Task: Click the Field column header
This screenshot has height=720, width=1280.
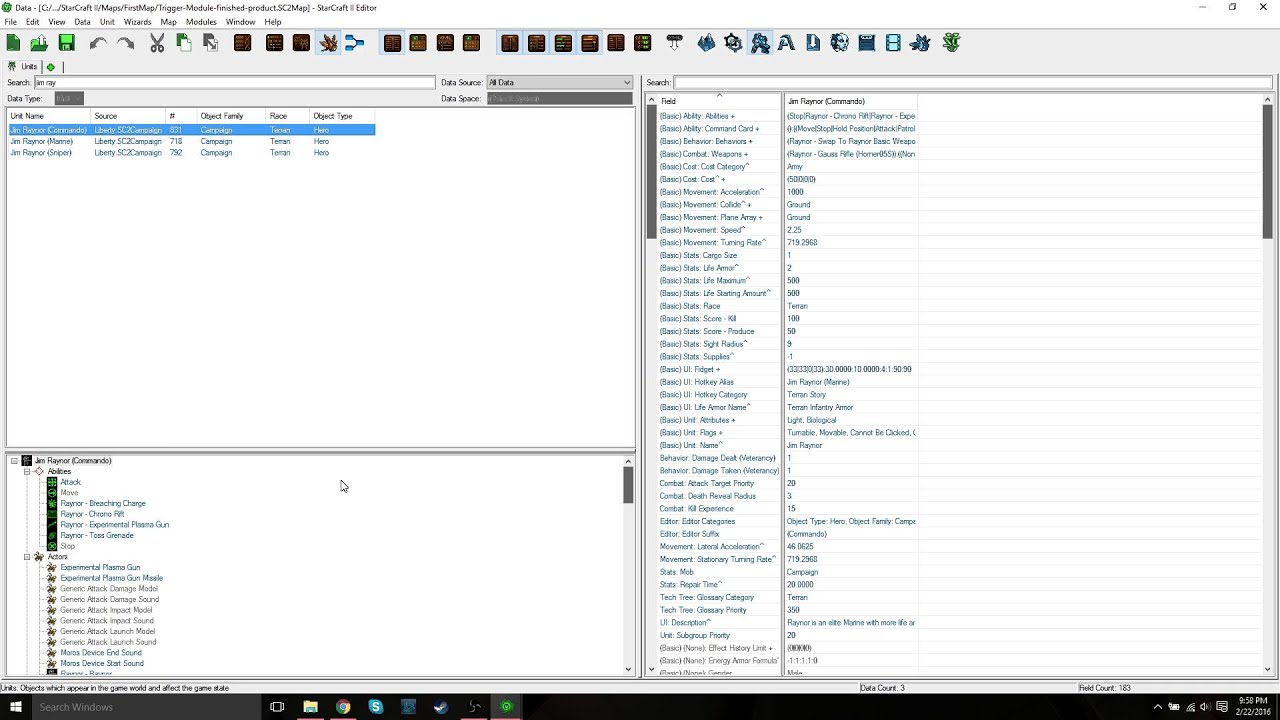Action: (x=718, y=101)
